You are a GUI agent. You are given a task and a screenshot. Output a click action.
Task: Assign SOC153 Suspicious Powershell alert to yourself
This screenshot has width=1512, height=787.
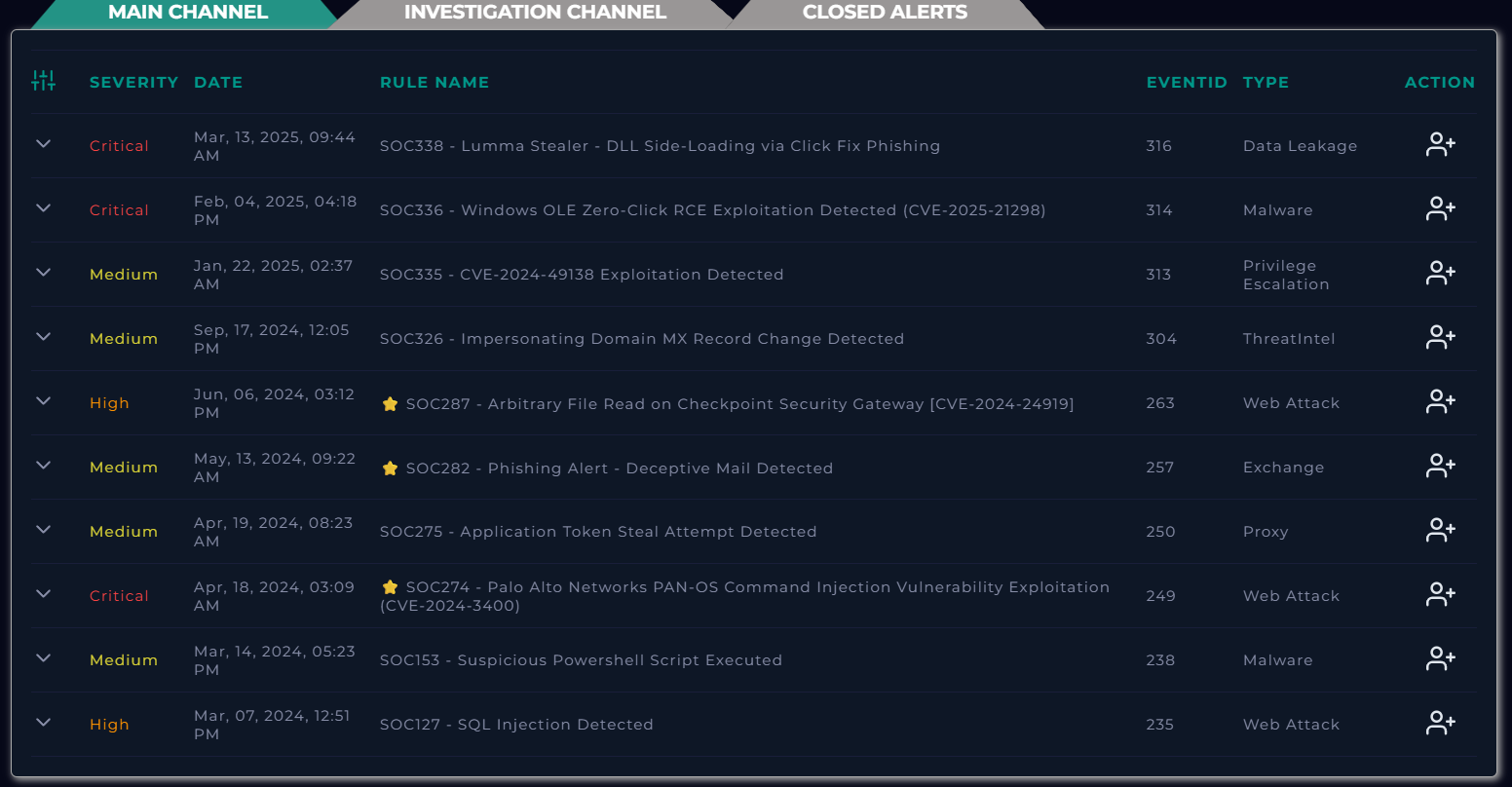[x=1440, y=659]
